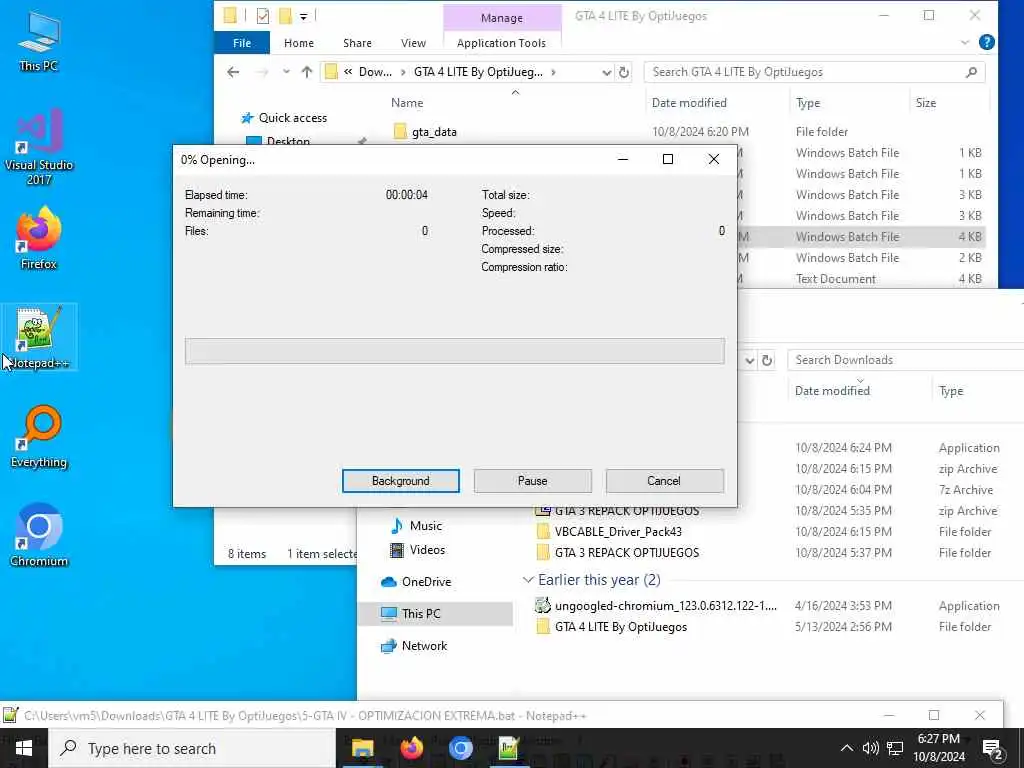1024x768 pixels.
Task: Select GTA 3 REPACK OPTIJUEGOS folder
Action: (627, 552)
